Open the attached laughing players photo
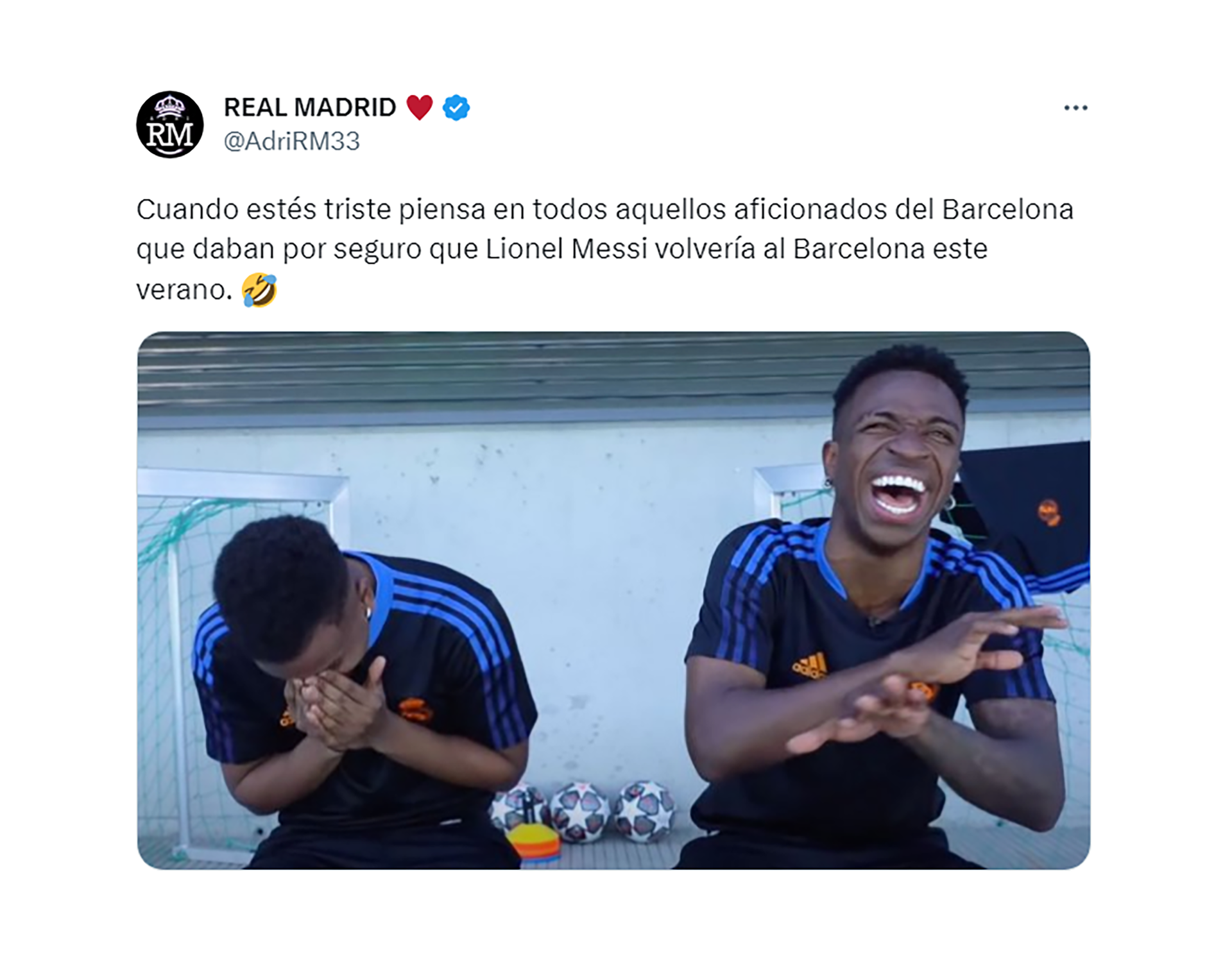The width and height of the screenshot is (1232, 959). tap(613, 600)
